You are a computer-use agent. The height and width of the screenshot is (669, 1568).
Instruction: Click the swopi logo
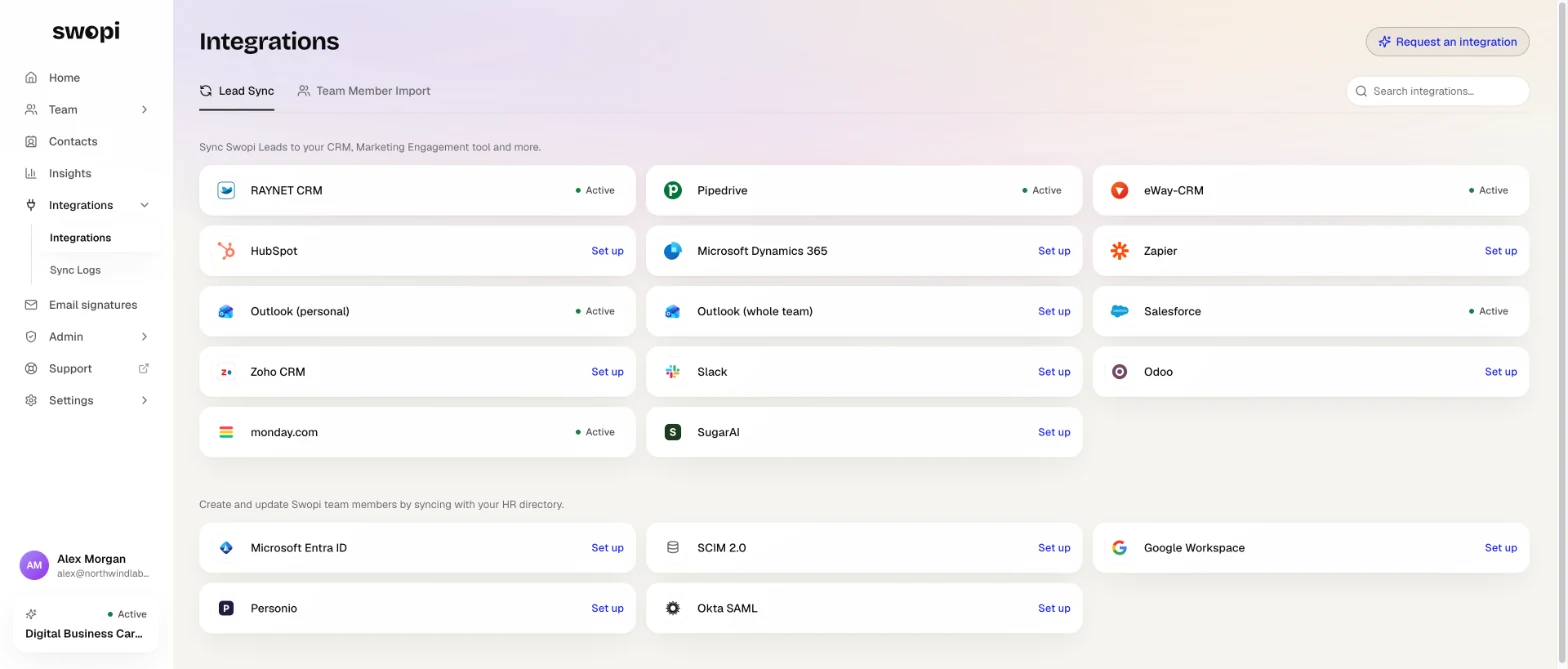click(86, 32)
